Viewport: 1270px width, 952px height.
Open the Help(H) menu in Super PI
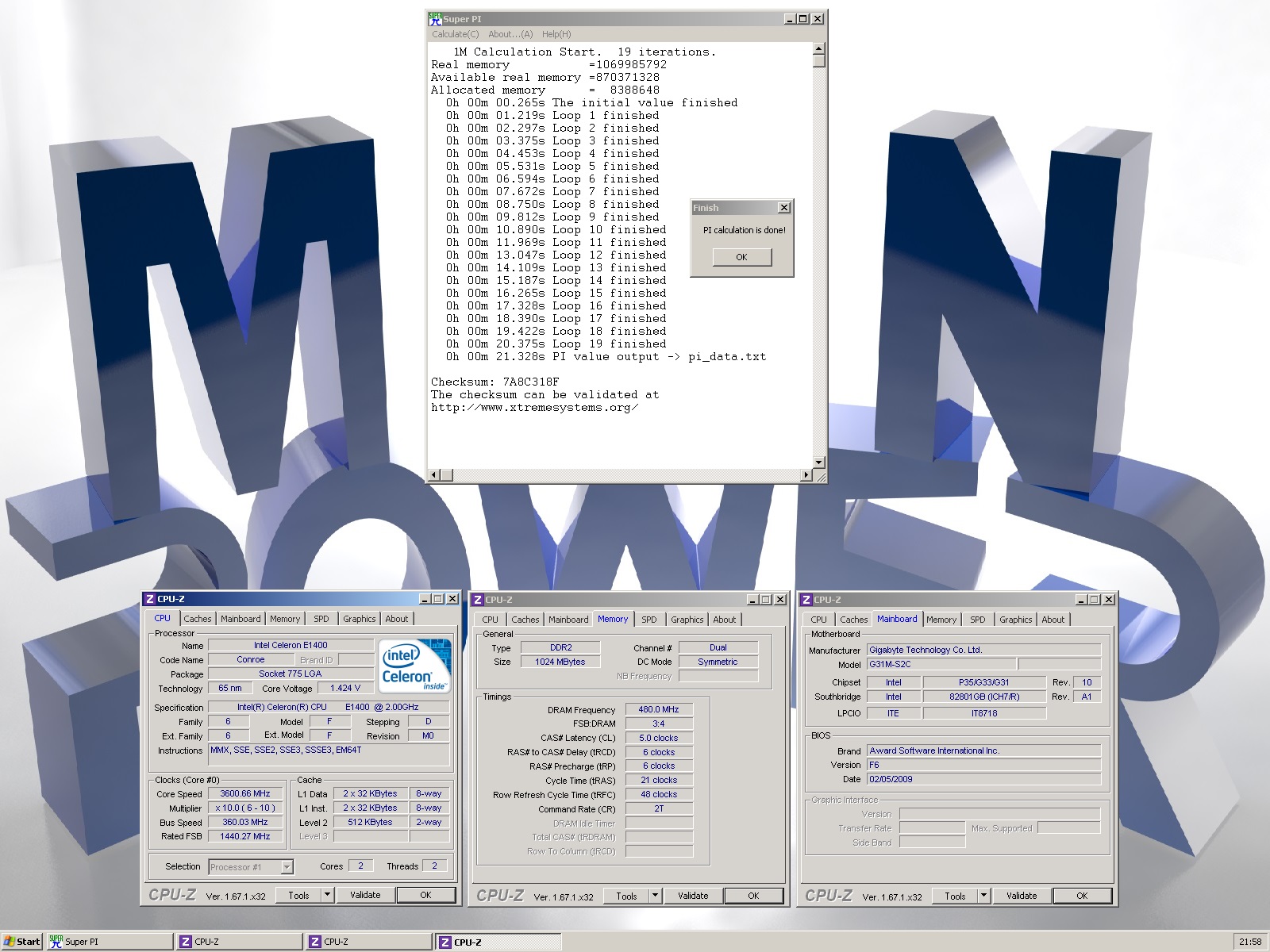[x=556, y=34]
